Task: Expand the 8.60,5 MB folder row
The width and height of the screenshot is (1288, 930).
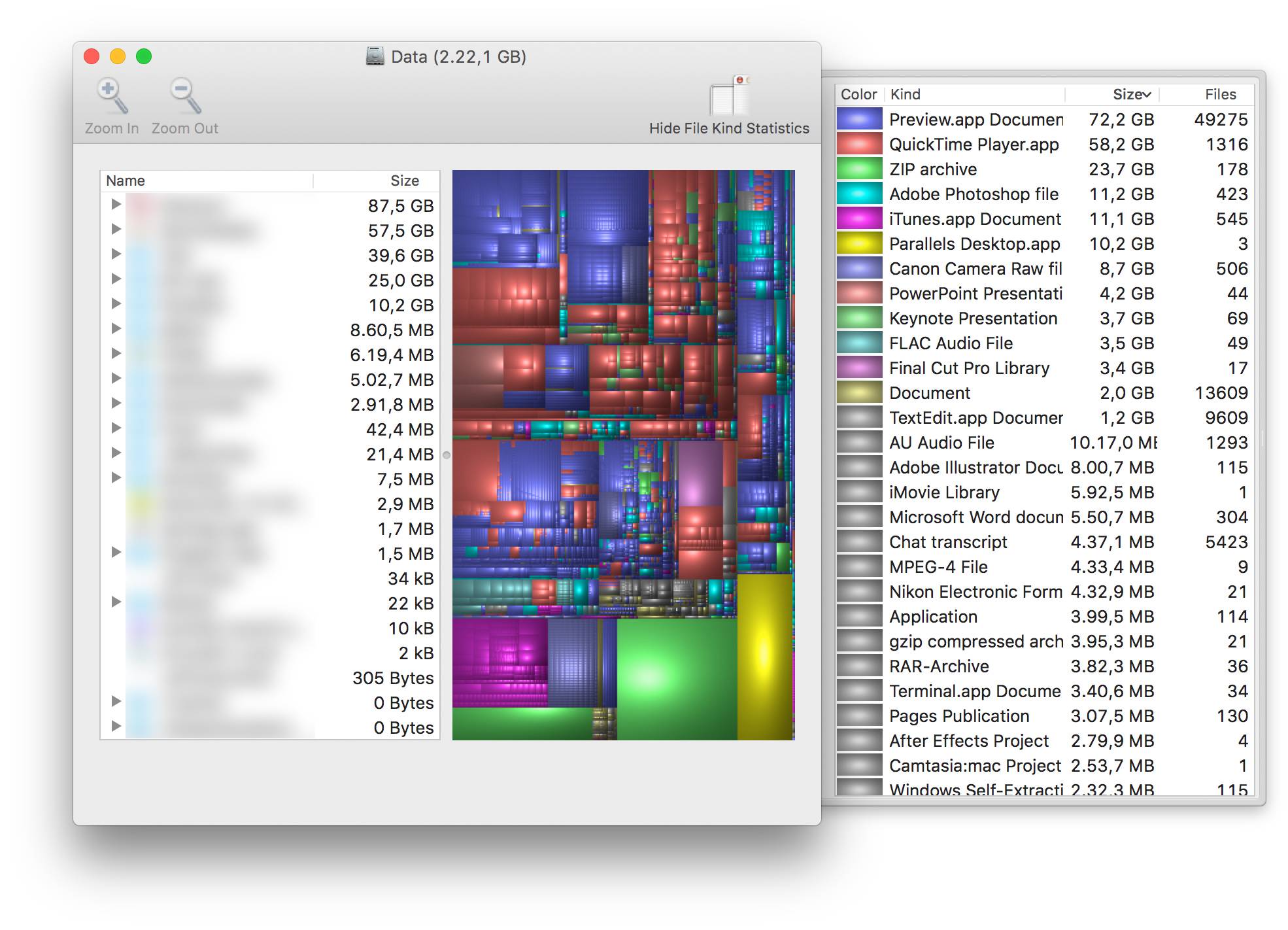Action: (x=116, y=328)
